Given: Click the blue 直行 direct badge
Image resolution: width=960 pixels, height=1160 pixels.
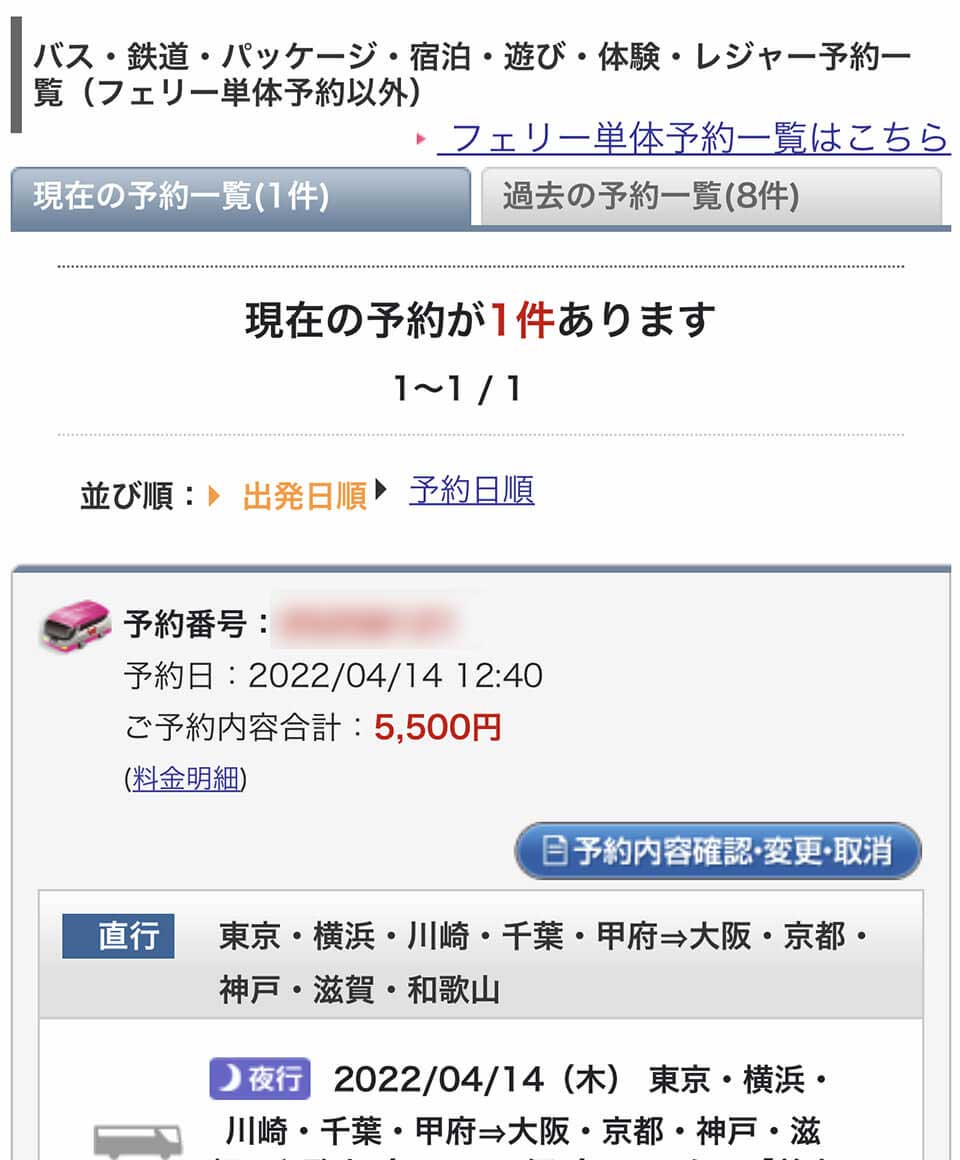Looking at the screenshot, I should click(118, 936).
